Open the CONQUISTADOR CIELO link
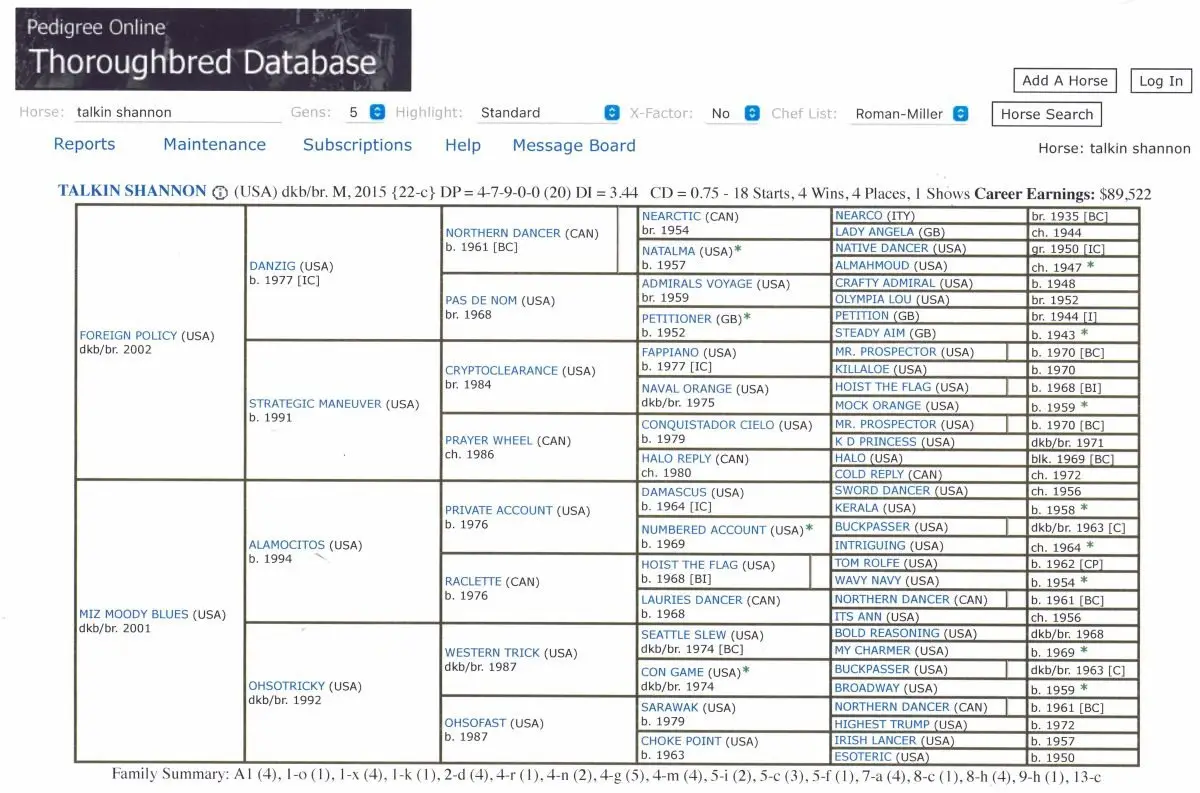 tap(709, 425)
